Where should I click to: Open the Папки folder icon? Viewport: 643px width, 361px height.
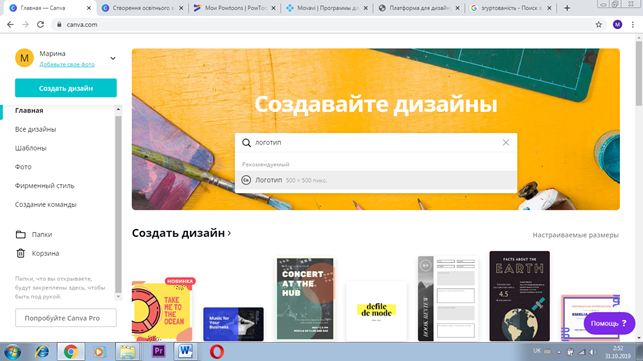[21, 235]
